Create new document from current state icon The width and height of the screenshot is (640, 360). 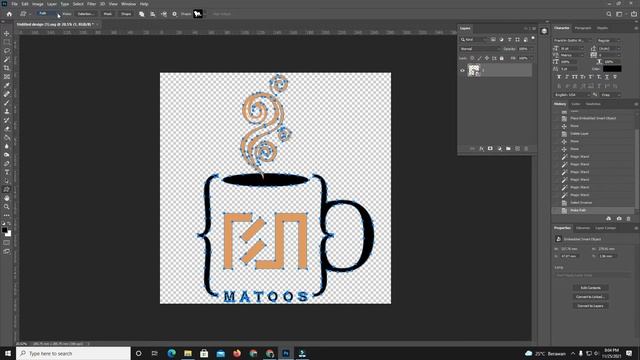[x=609, y=219]
